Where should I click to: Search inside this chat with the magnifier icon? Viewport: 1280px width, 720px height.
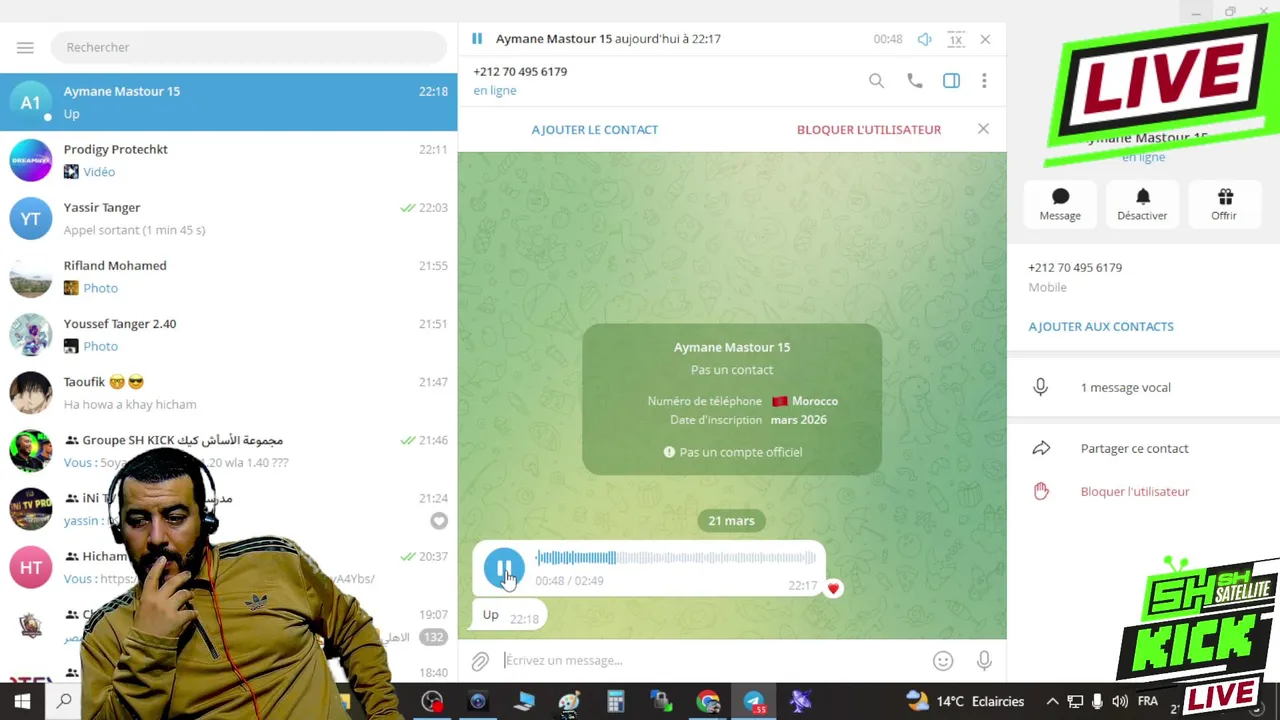pyautogui.click(x=876, y=81)
